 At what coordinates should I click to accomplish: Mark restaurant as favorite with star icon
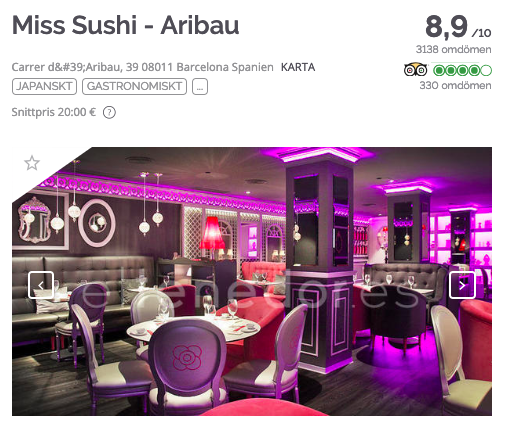[x=32, y=163]
